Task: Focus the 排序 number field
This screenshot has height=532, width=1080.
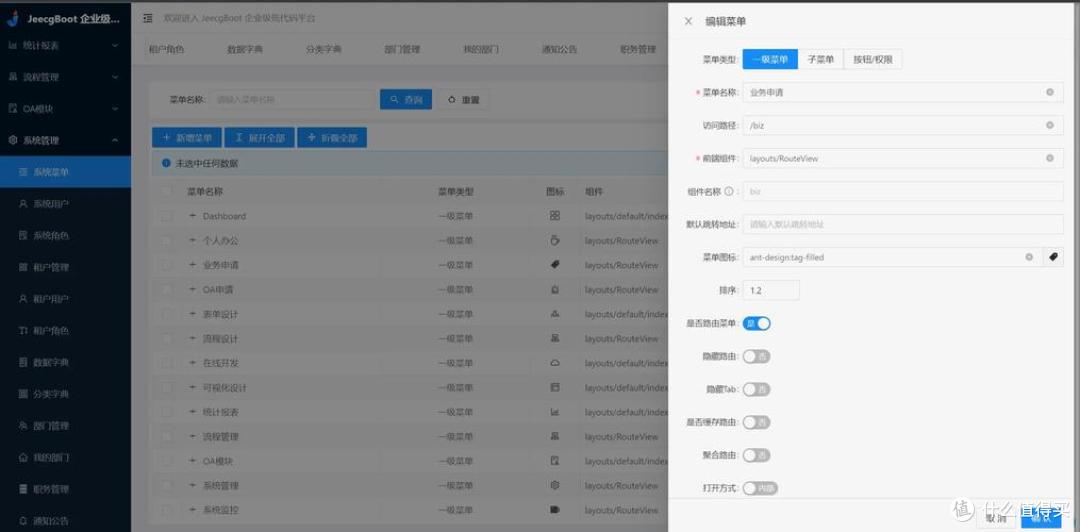Action: click(x=771, y=290)
